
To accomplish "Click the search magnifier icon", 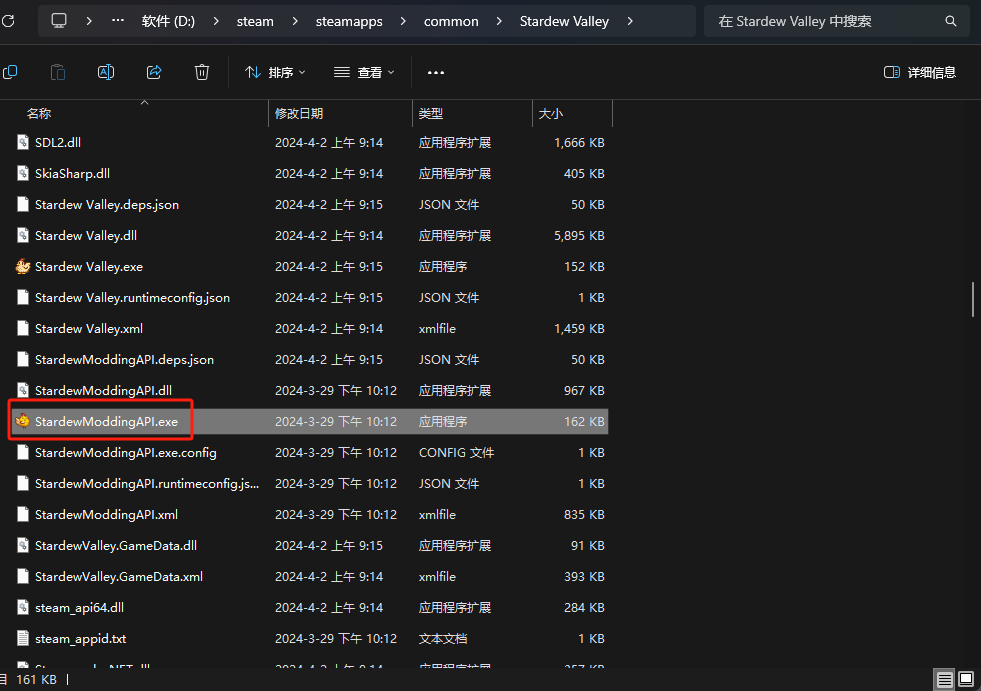I will point(950,21).
